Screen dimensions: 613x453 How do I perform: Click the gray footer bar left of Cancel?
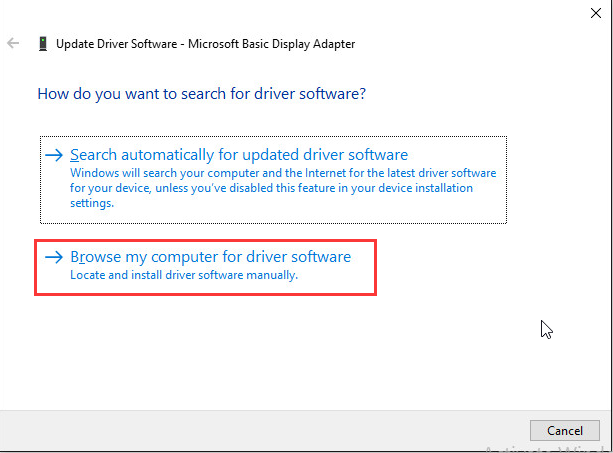250,430
